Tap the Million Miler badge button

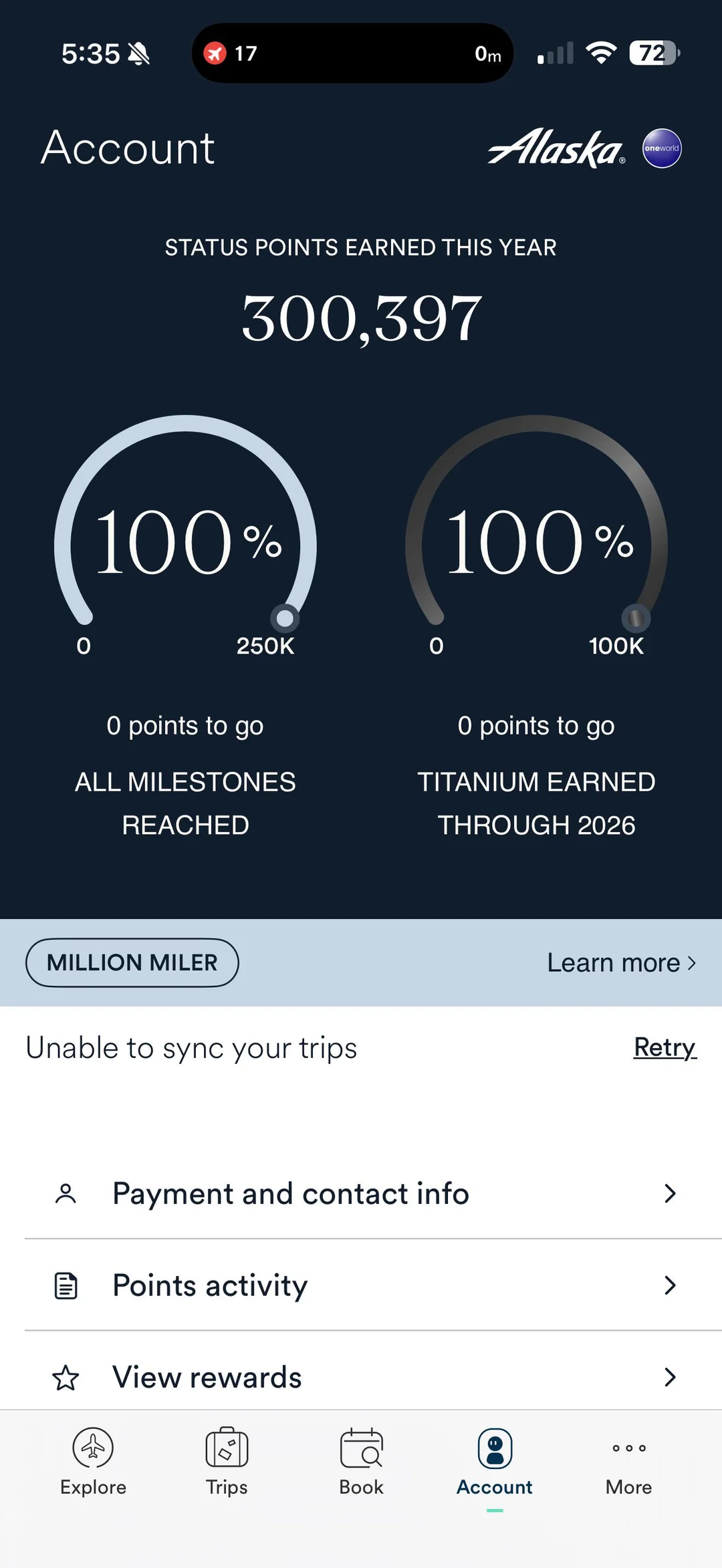[x=132, y=962]
